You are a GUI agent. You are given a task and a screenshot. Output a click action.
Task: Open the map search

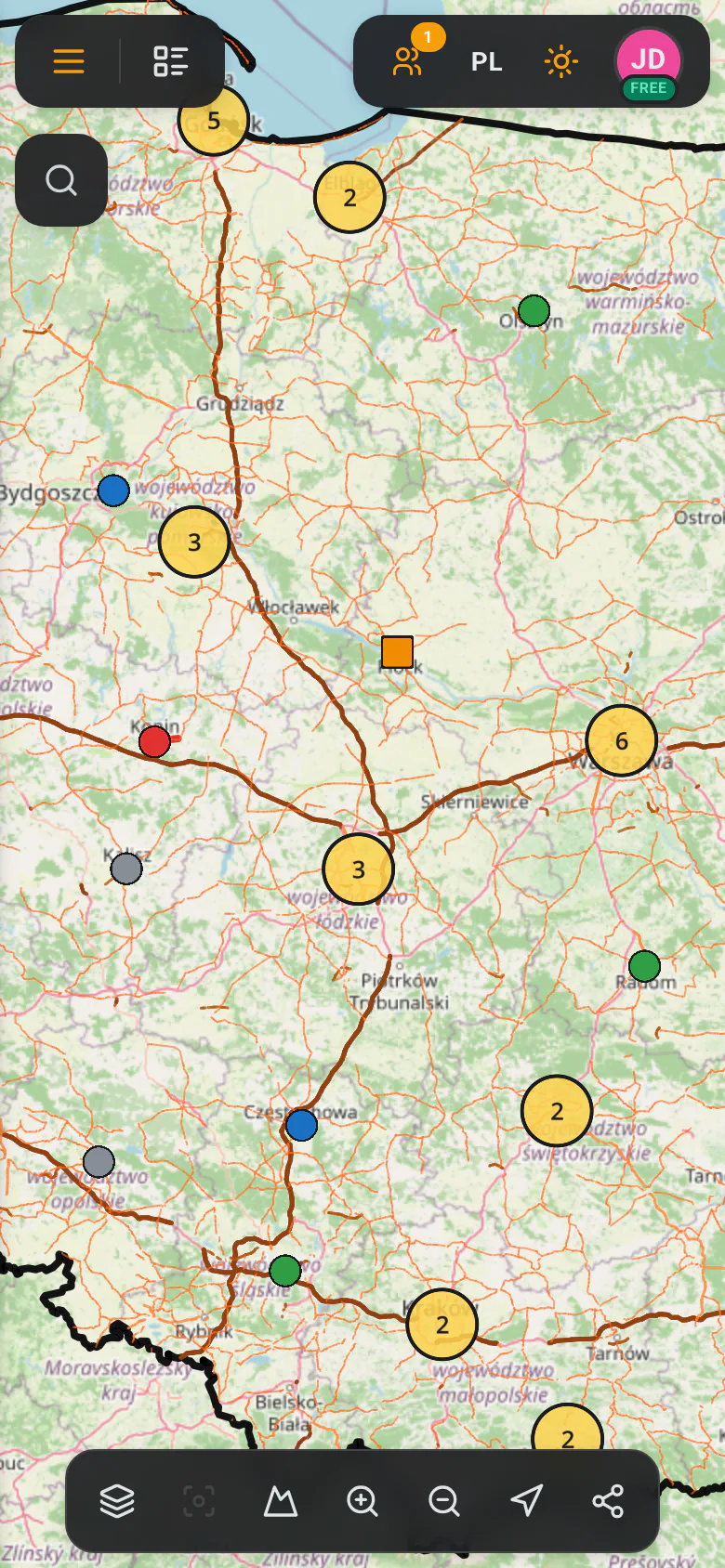coord(61,180)
